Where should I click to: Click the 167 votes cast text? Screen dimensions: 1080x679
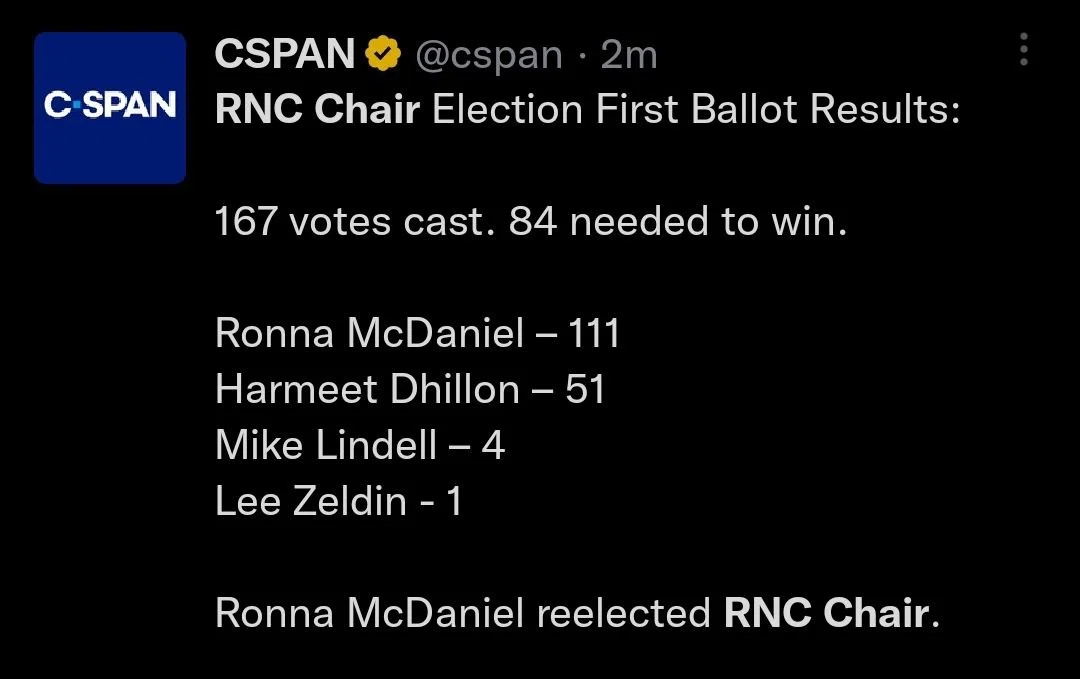(x=355, y=222)
